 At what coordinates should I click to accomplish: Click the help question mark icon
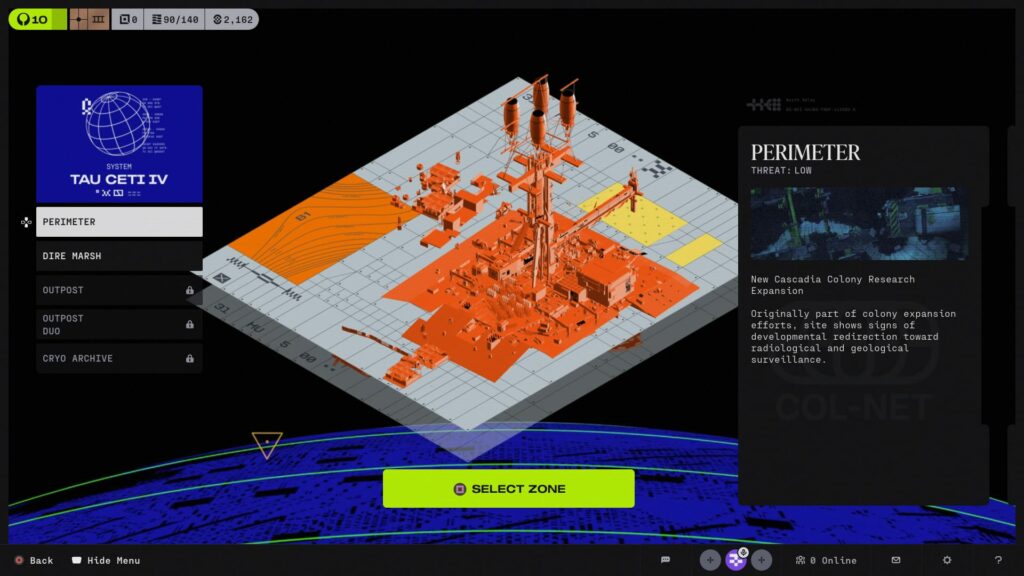[998, 560]
